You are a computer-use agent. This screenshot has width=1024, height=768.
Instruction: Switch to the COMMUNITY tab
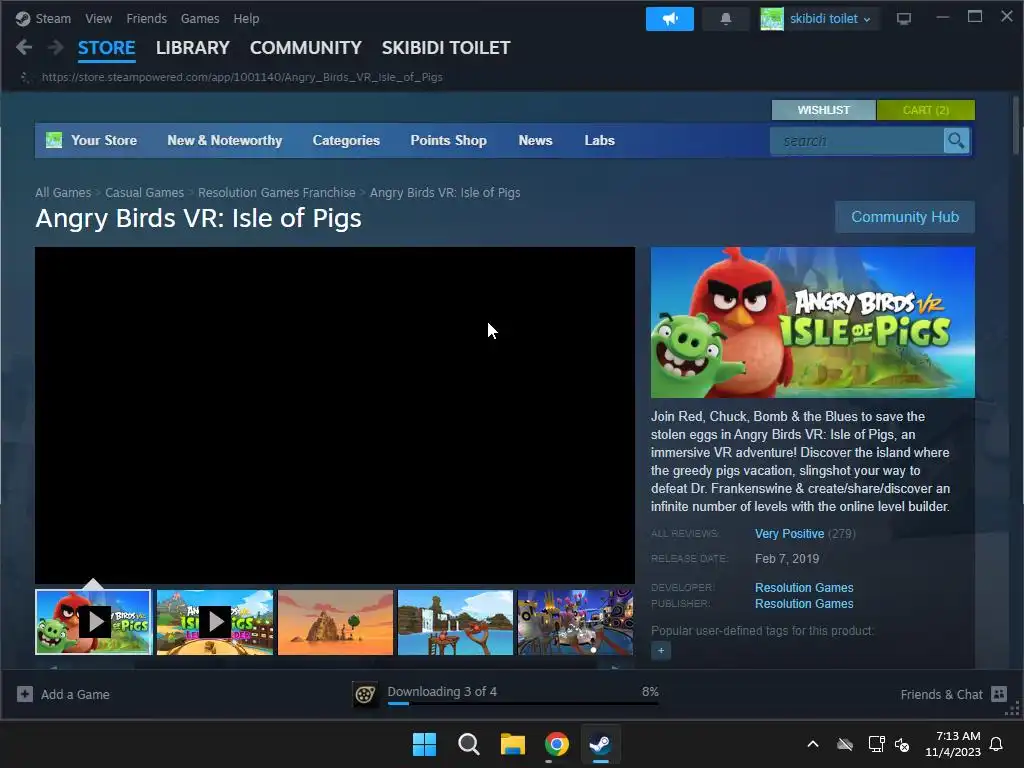pos(306,48)
